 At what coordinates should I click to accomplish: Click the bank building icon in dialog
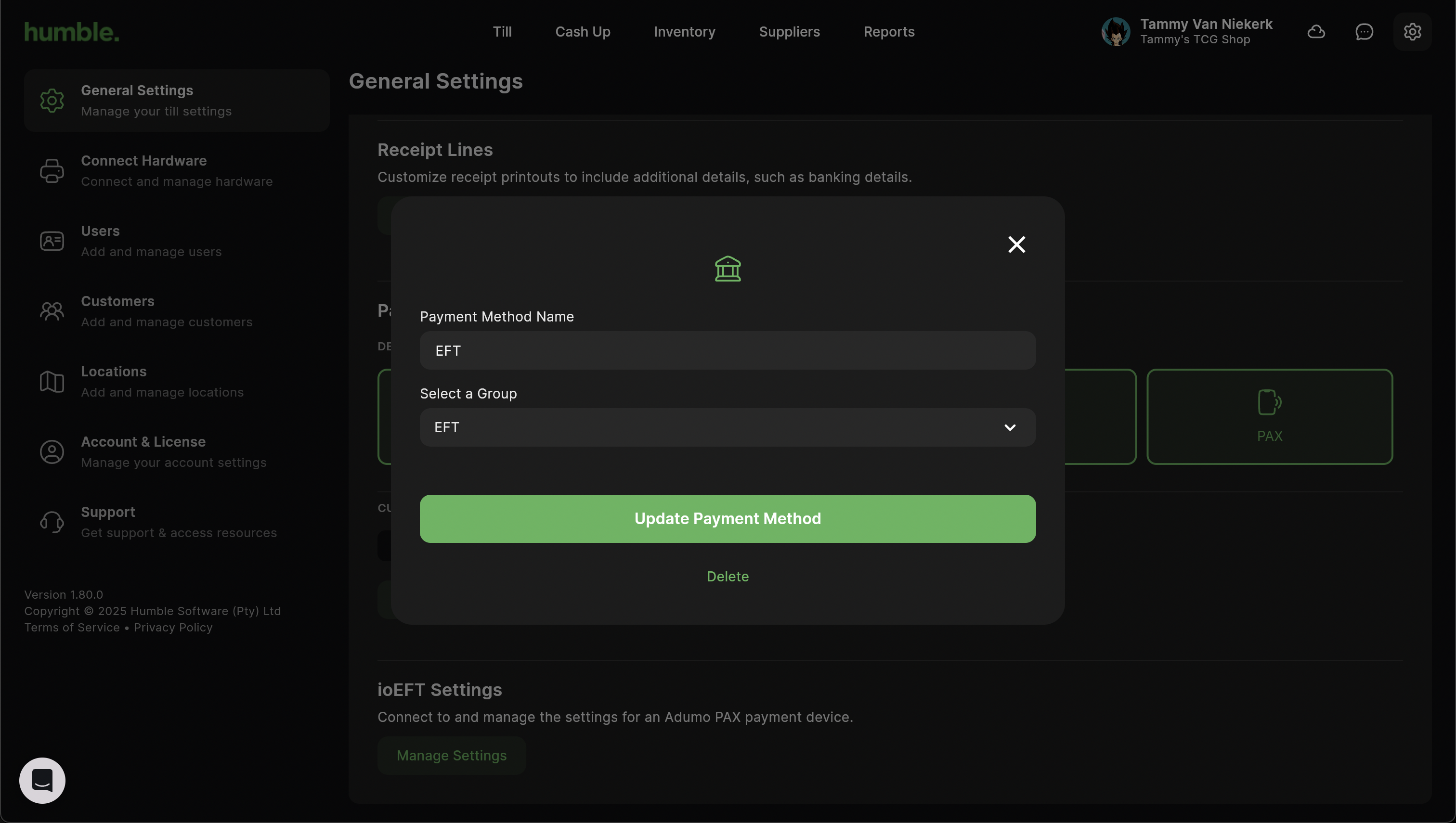728,269
